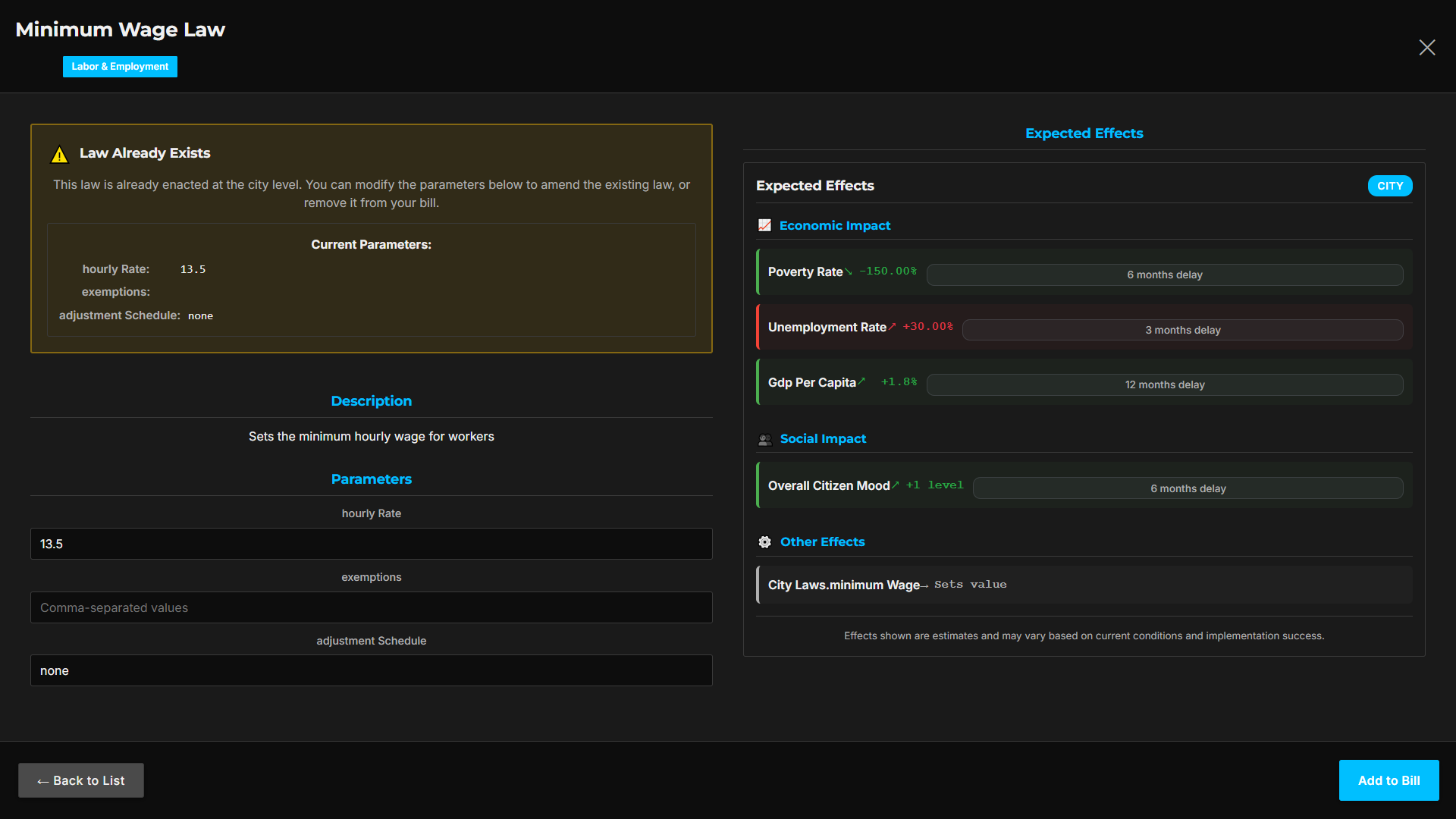Click the Gdp Per Capita 12 months delay bar

pyautogui.click(x=1164, y=384)
